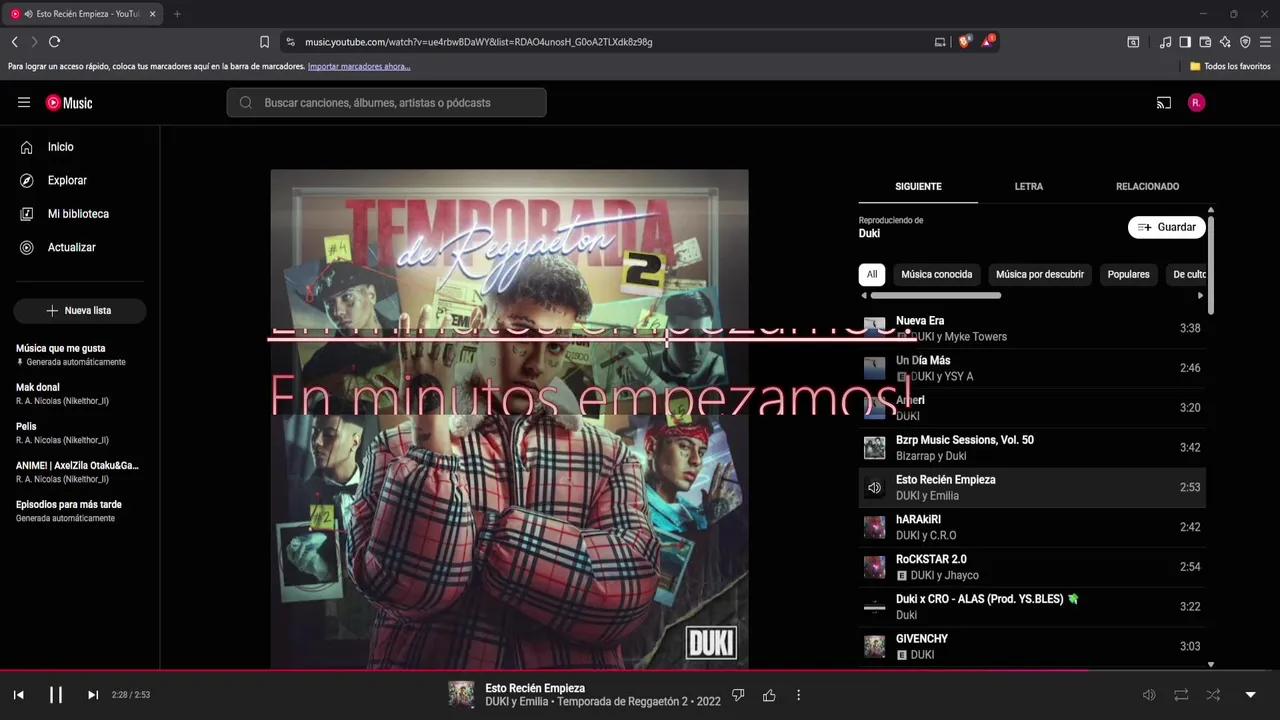The image size is (1280, 720).
Task: Play Duki x CRO - ALAS track
Action: pyautogui.click(x=1032, y=606)
